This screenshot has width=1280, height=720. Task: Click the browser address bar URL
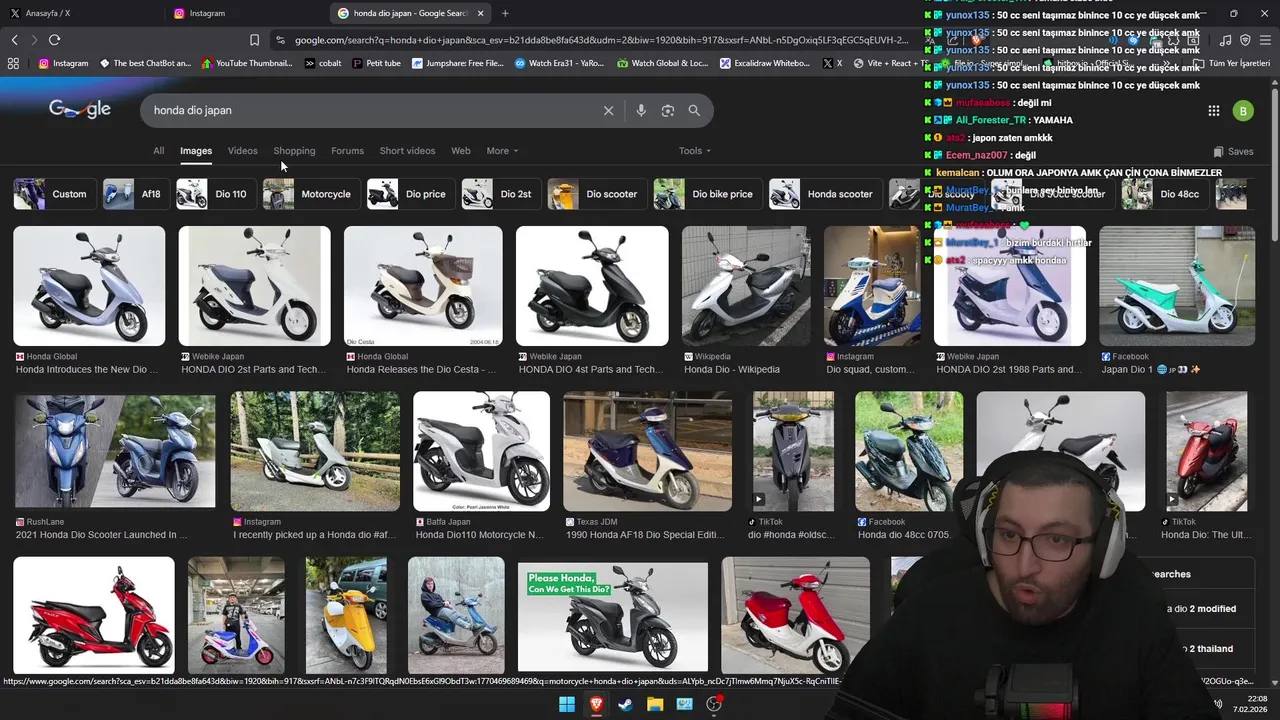tap(600, 40)
